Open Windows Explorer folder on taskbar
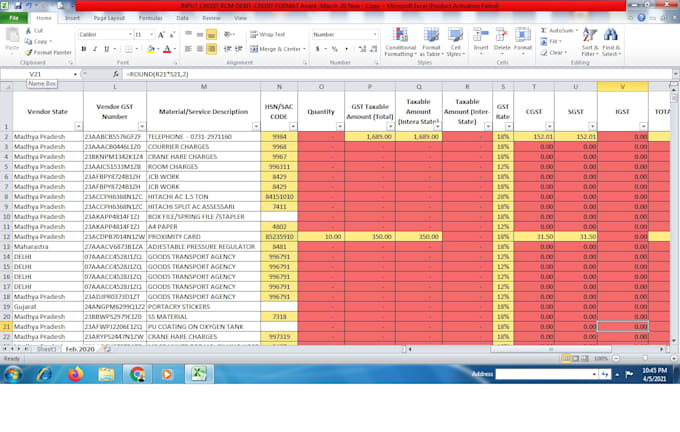The height and width of the screenshot is (432, 680). [106, 374]
